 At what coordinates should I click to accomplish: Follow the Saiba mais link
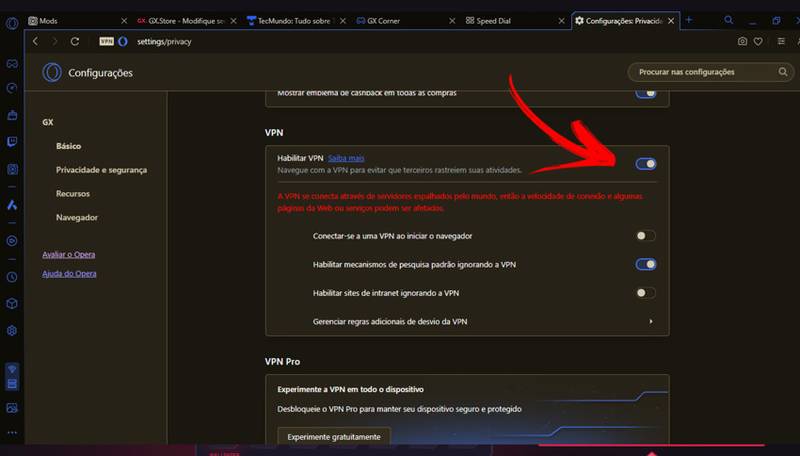tap(346, 158)
